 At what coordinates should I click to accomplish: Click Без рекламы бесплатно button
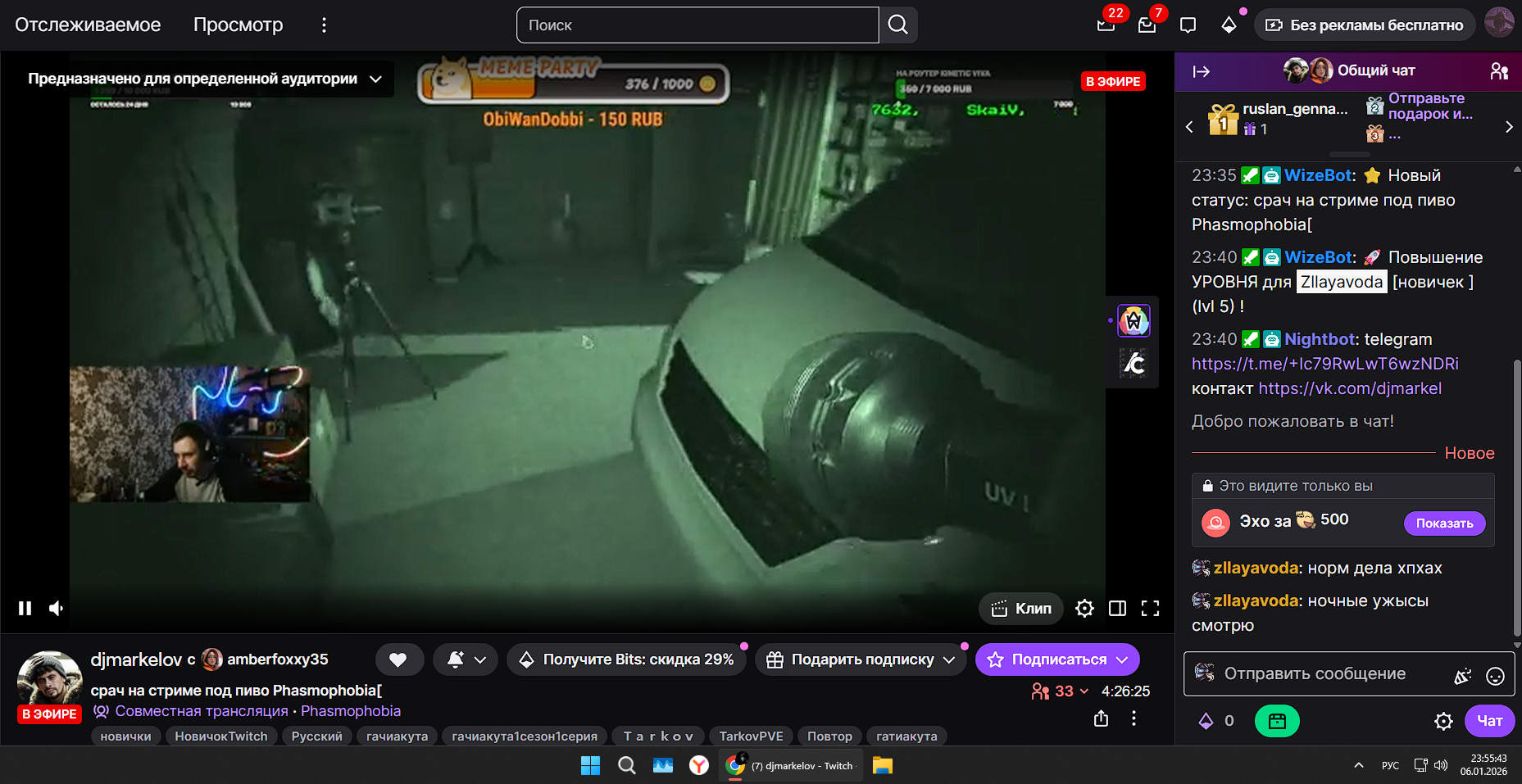tap(1365, 25)
